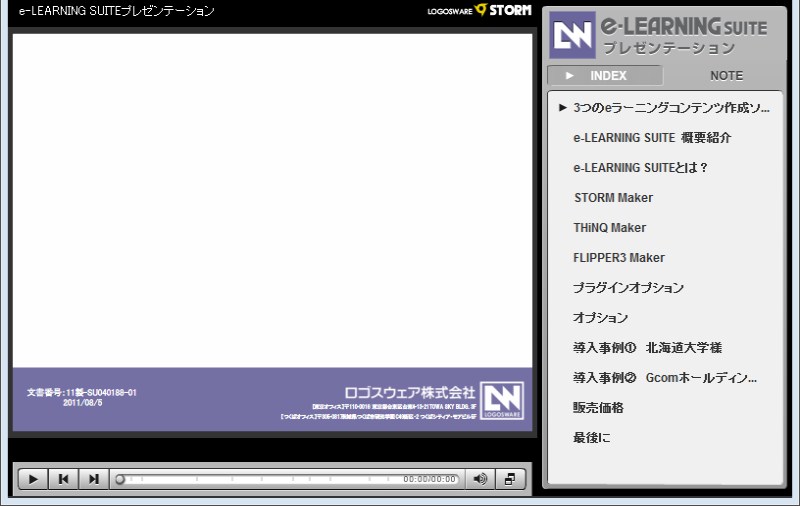Viewport: 800px width, 506px height.
Task: Go to the 最後に section
Action: (x=591, y=438)
